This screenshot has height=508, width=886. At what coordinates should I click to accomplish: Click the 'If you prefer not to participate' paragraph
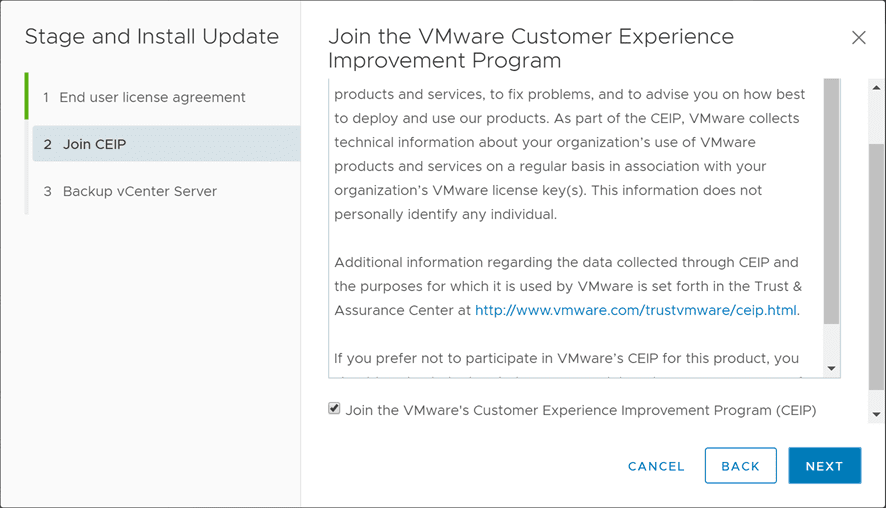[566, 358]
